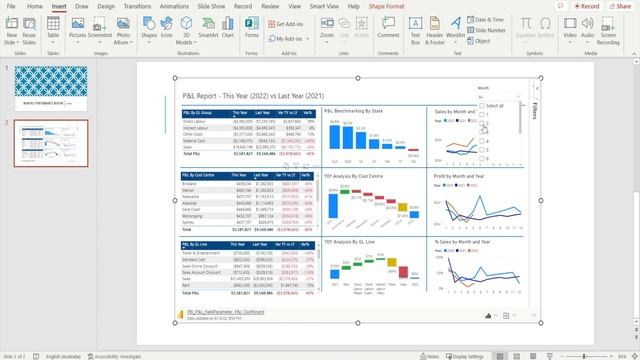The image size is (640, 360).
Task: Open the comments pane icon in title area
Action: click(561, 6)
